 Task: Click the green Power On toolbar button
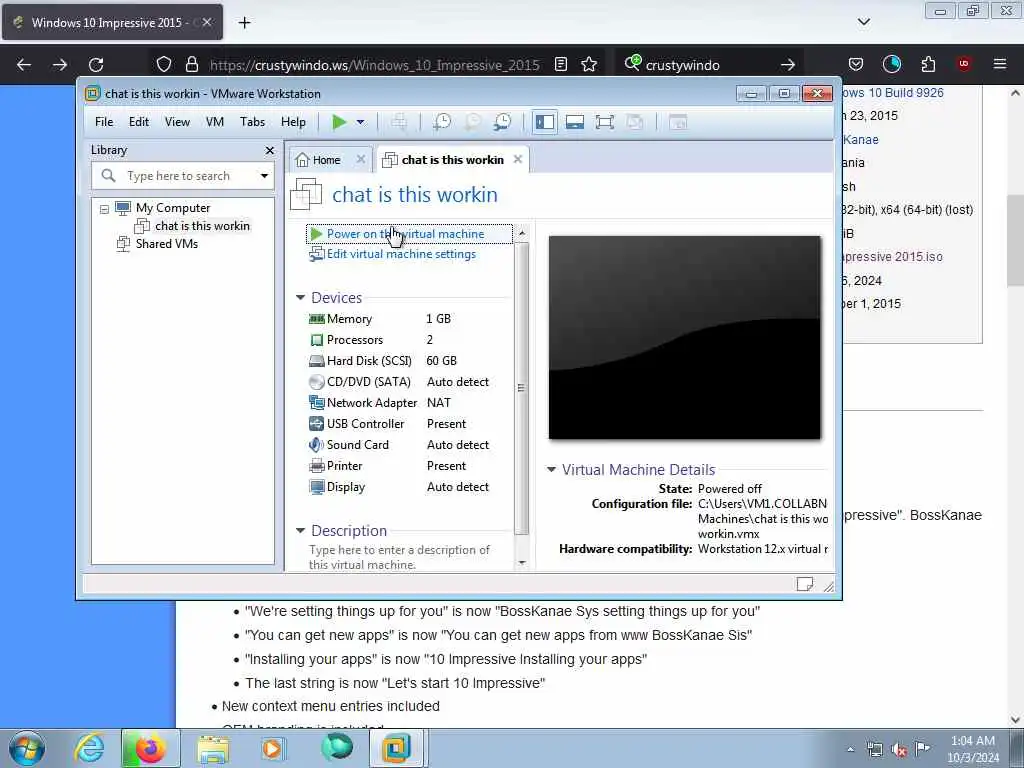[x=339, y=122]
